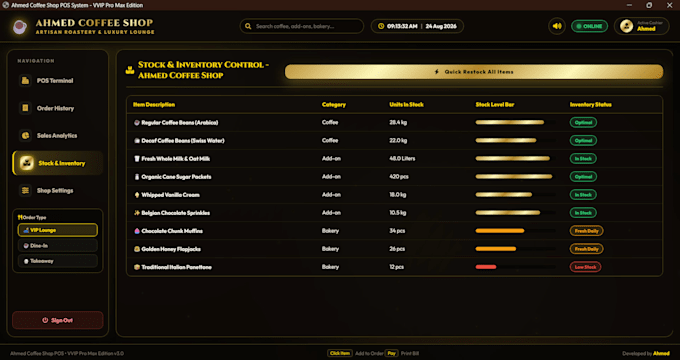This screenshot has height=360, width=680.
Task: Click Fresh Daily badge for Chocolate Chunk Muffins
Action: [x=586, y=231]
